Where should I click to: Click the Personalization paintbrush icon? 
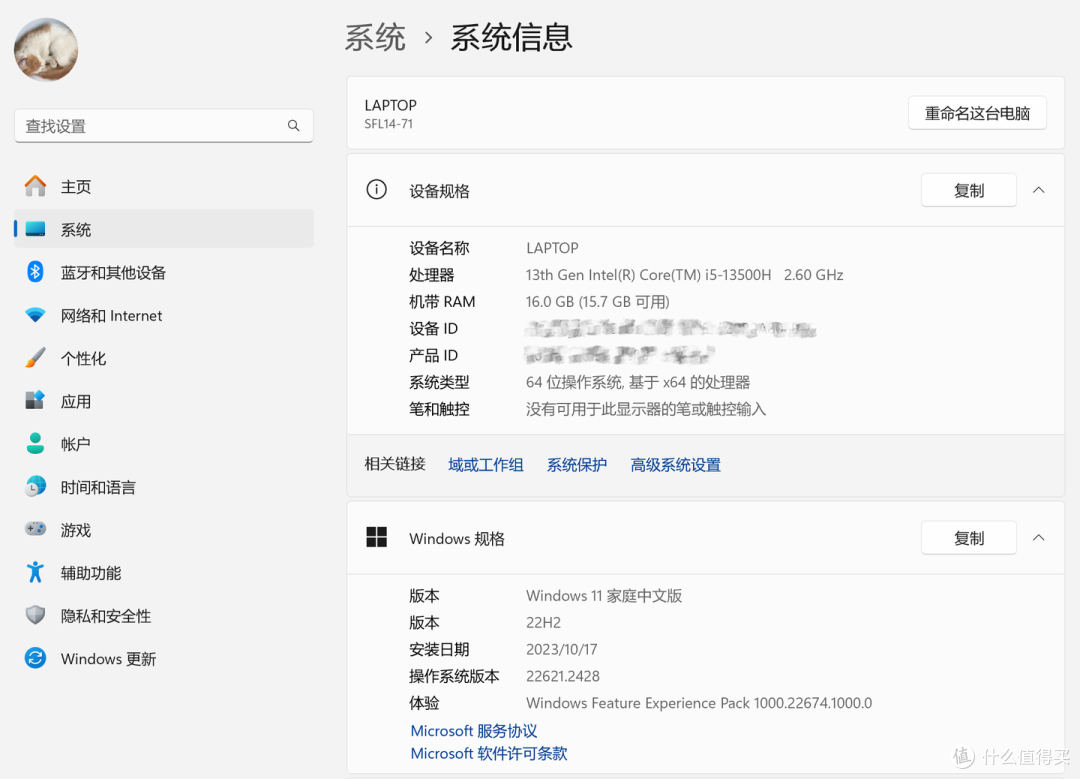[35, 357]
